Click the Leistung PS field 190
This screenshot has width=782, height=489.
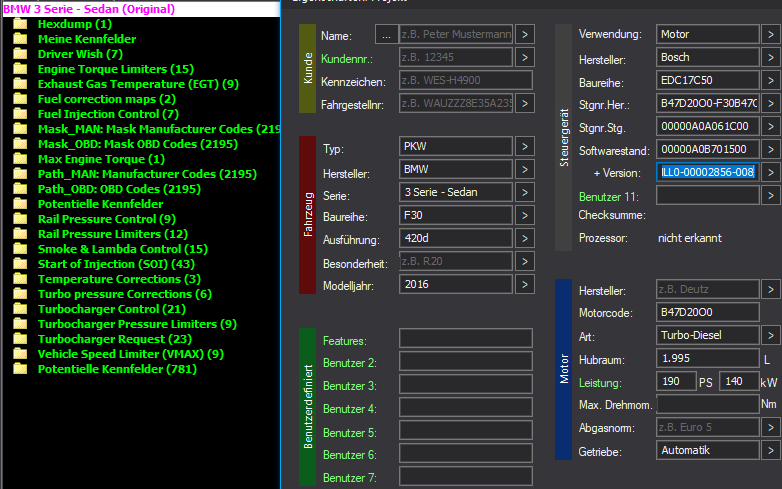676,381
